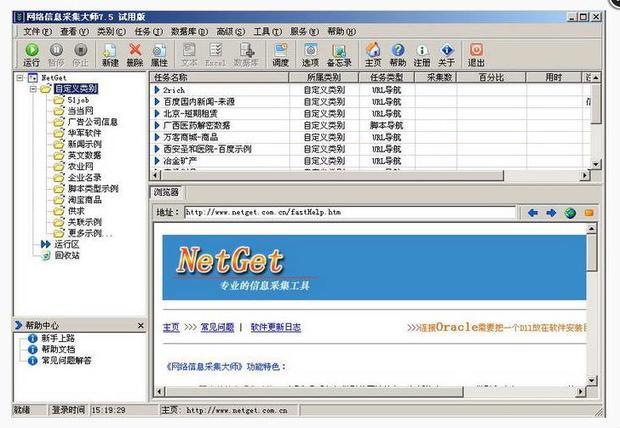Click task list horizontal scrollbar right arrow

point(585,175)
